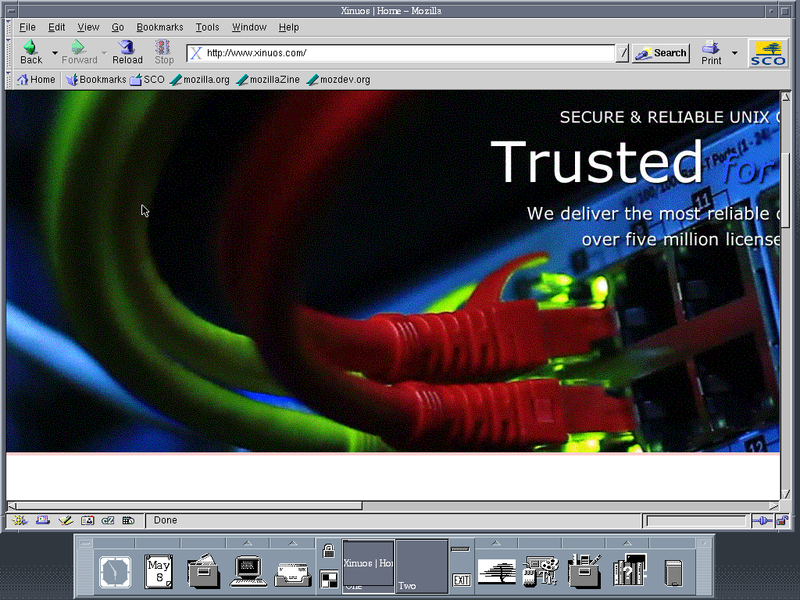800x600 pixels.
Task: Click the checkered icon below padlock
Action: (329, 580)
